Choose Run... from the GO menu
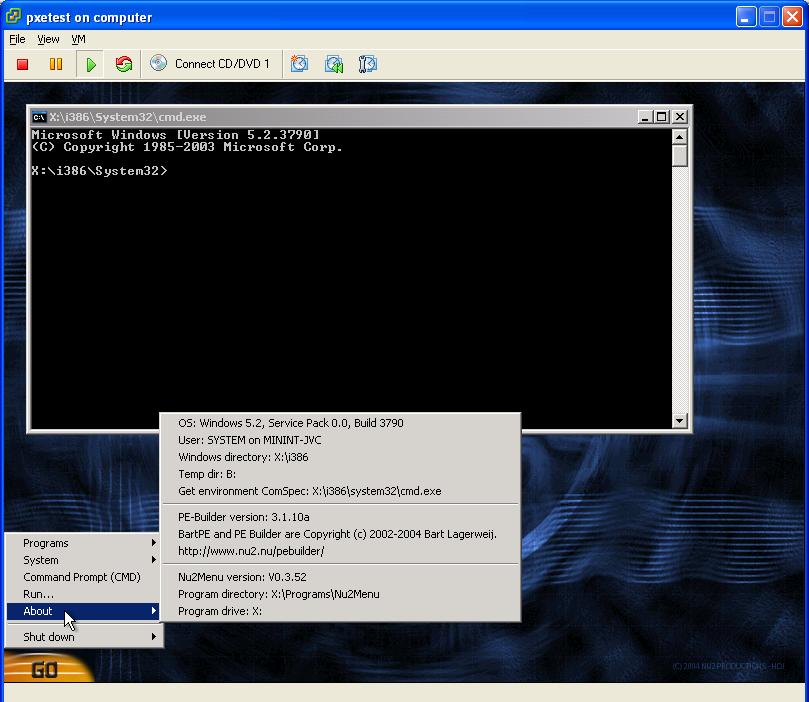Image resolution: width=809 pixels, height=702 pixels. tap(84, 594)
